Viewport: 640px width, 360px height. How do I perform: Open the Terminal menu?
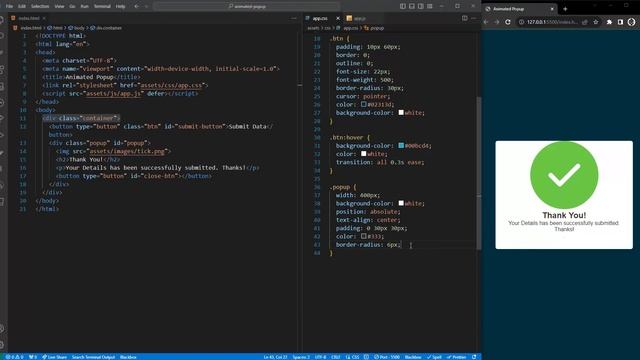(x=102, y=7)
